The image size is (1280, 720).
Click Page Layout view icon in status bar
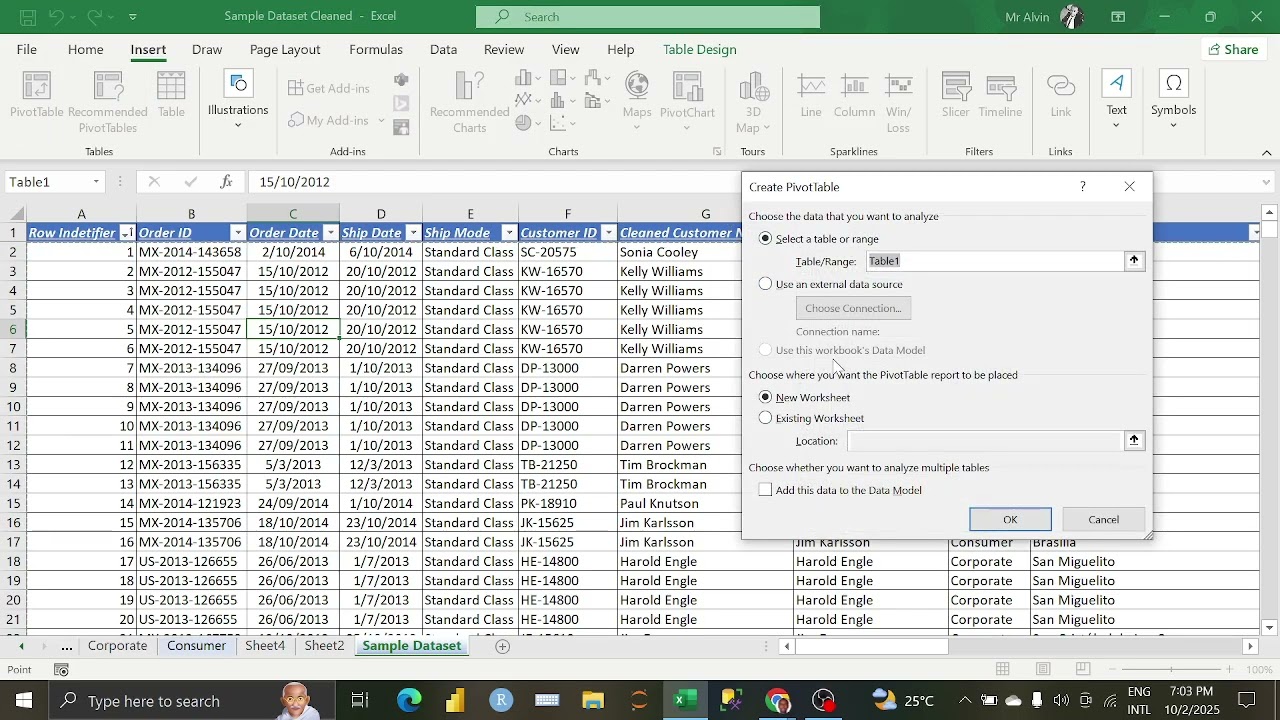click(1043, 669)
